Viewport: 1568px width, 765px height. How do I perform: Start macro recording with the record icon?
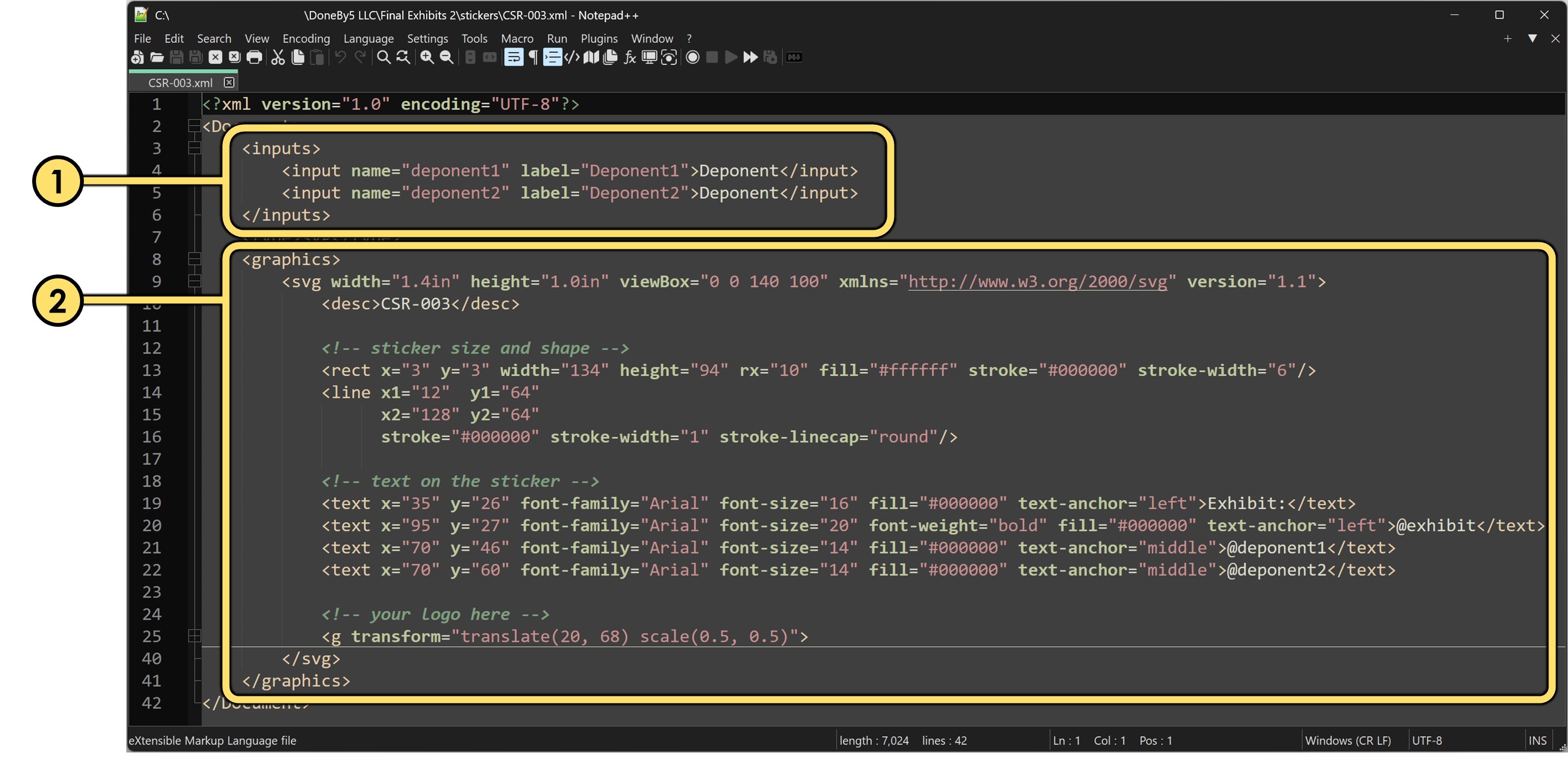[x=692, y=58]
